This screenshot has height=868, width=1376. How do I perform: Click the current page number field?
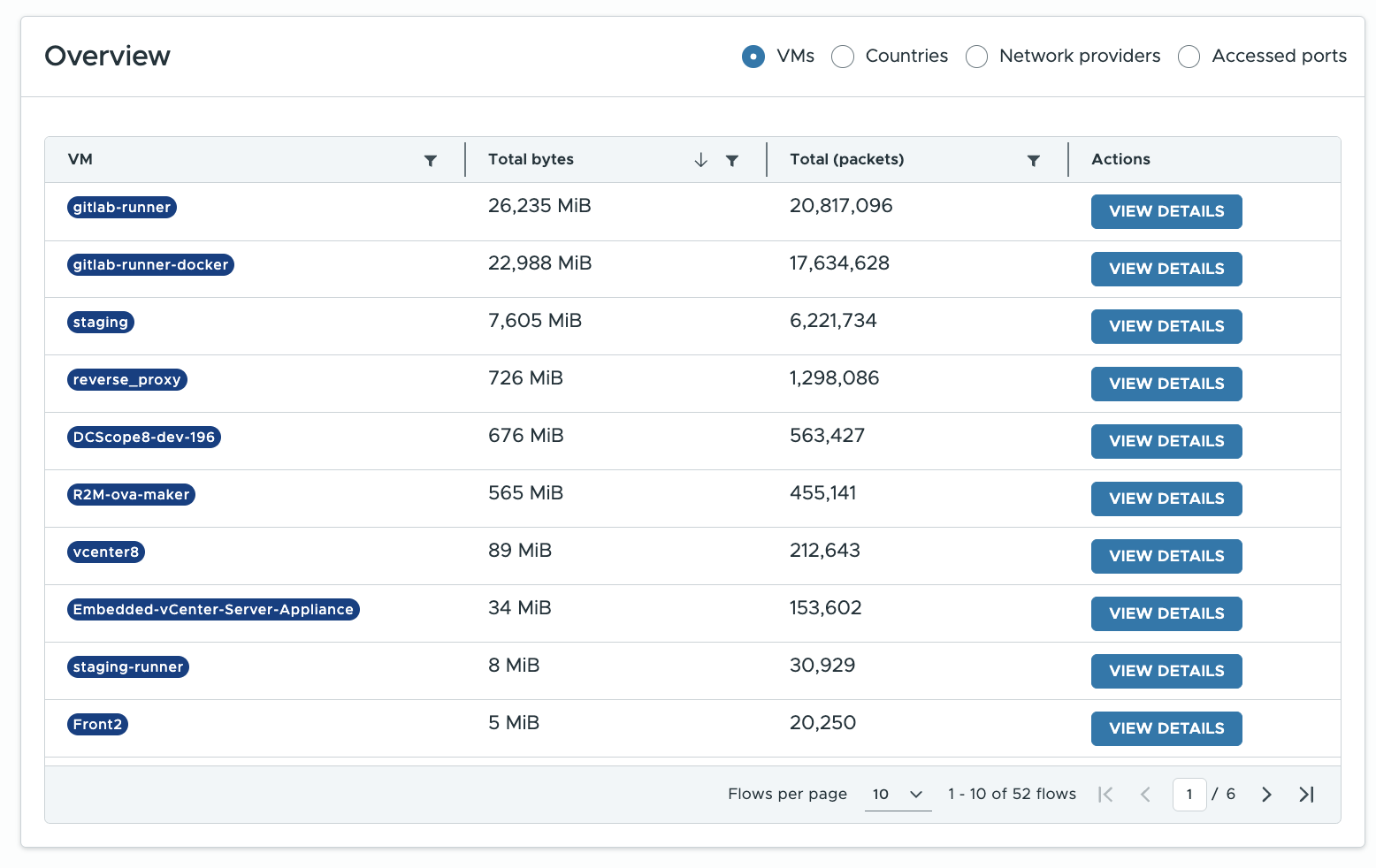(x=1189, y=795)
